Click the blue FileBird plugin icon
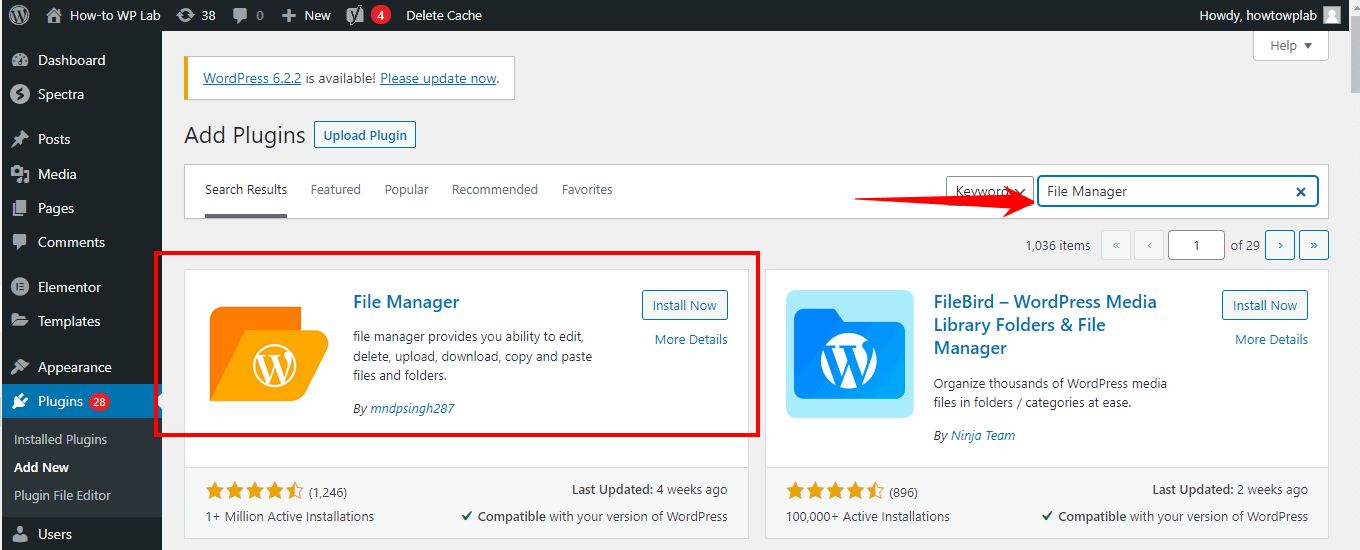This screenshot has height=550, width=1360. (x=849, y=354)
